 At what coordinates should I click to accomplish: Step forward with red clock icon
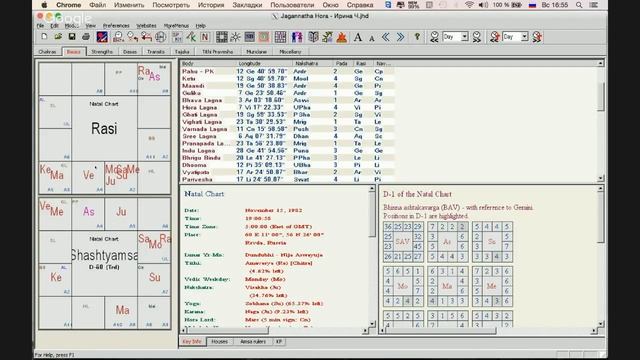(537, 37)
